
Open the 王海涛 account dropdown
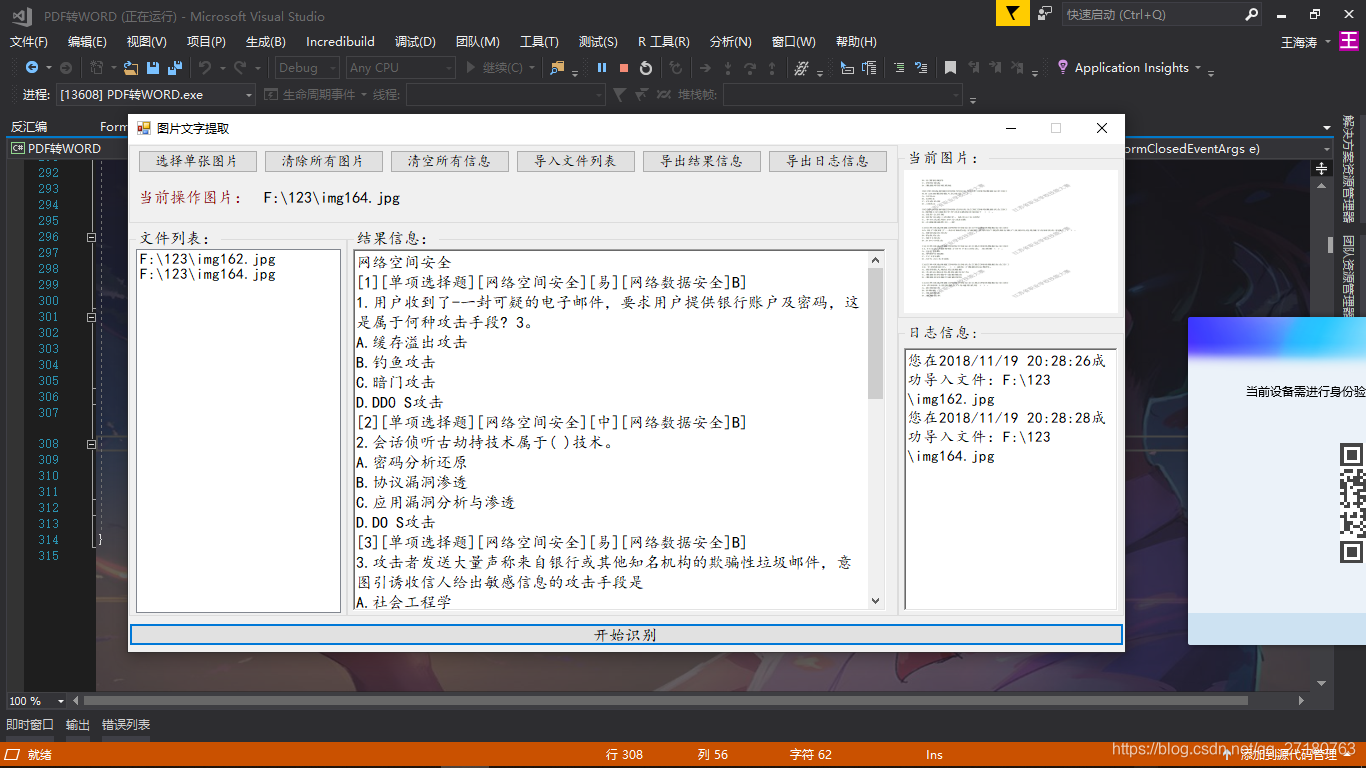pyautogui.click(x=1306, y=42)
